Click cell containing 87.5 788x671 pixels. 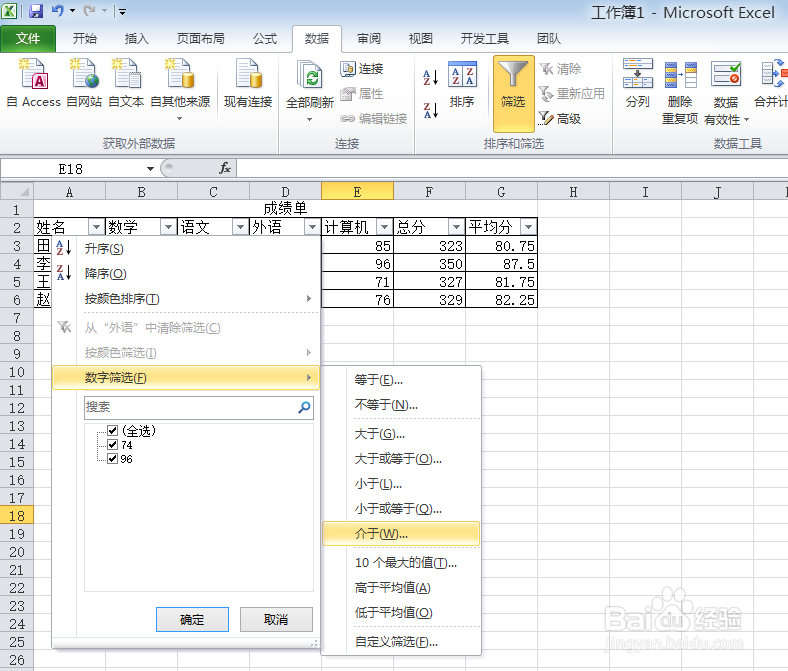tap(502, 264)
